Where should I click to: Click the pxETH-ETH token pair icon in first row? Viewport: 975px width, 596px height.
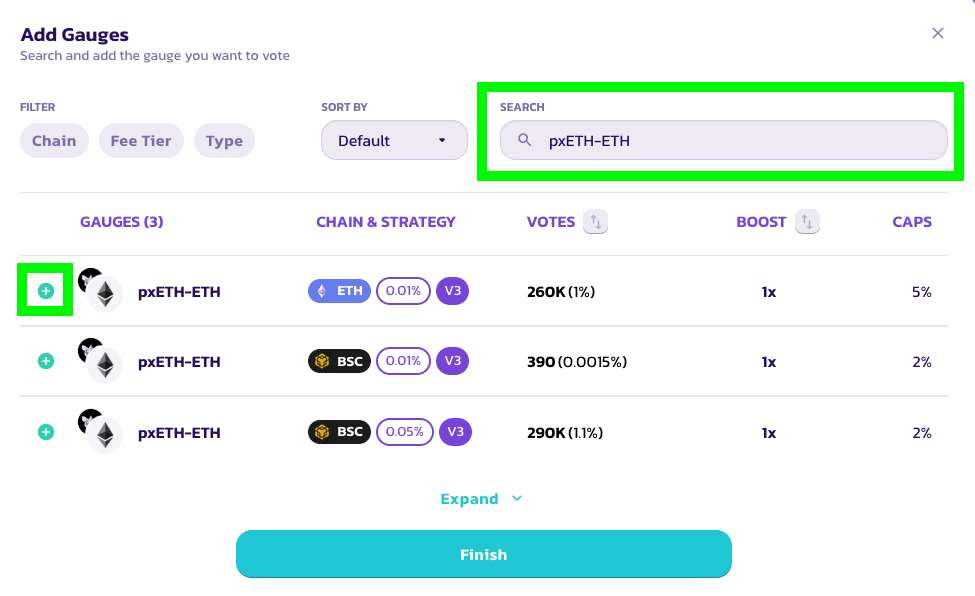click(x=100, y=290)
